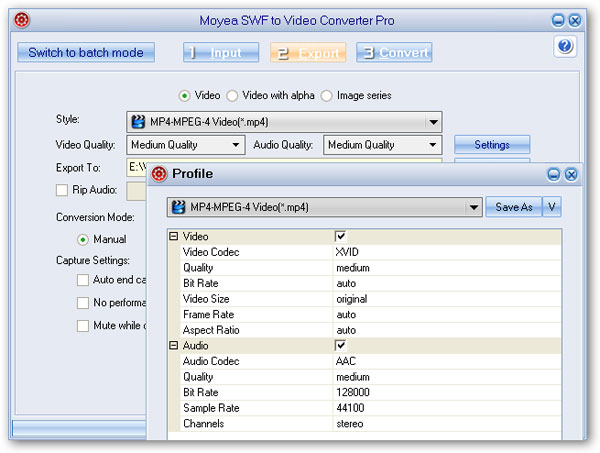The width and height of the screenshot is (600, 453).
Task: Open the Profile format dropdown
Action: click(x=324, y=207)
